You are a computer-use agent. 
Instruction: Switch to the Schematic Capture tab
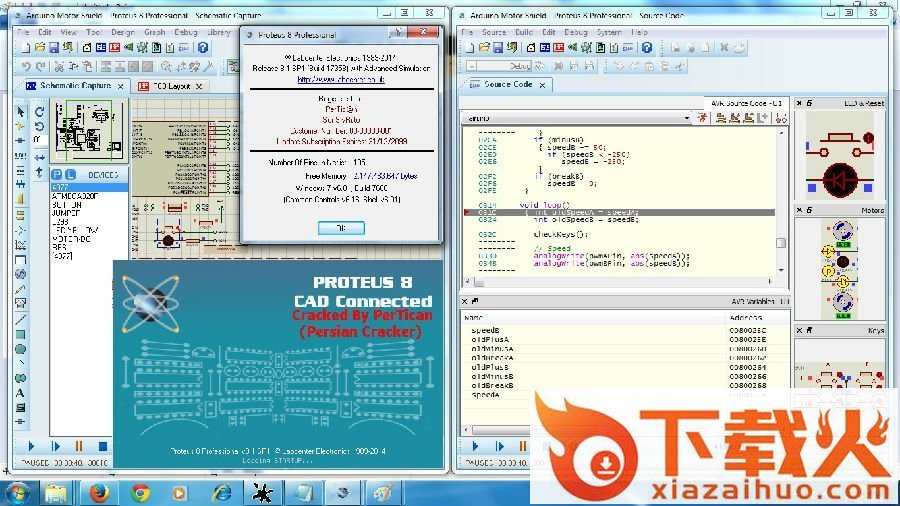point(75,85)
